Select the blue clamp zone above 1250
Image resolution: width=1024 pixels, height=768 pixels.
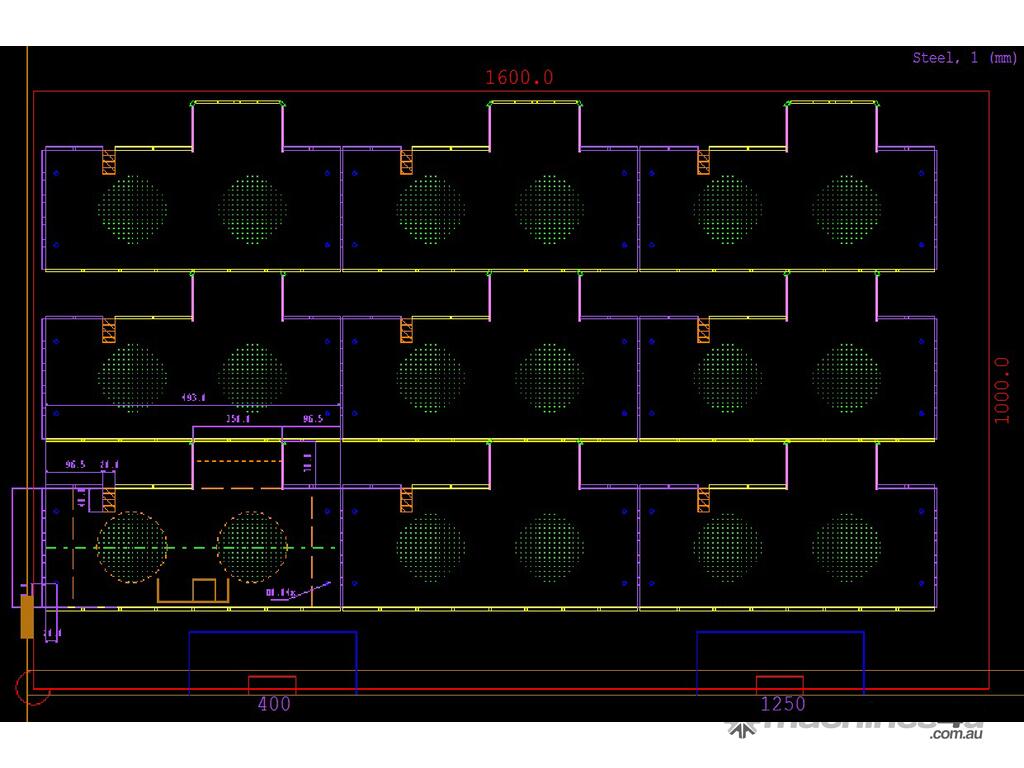780,633
